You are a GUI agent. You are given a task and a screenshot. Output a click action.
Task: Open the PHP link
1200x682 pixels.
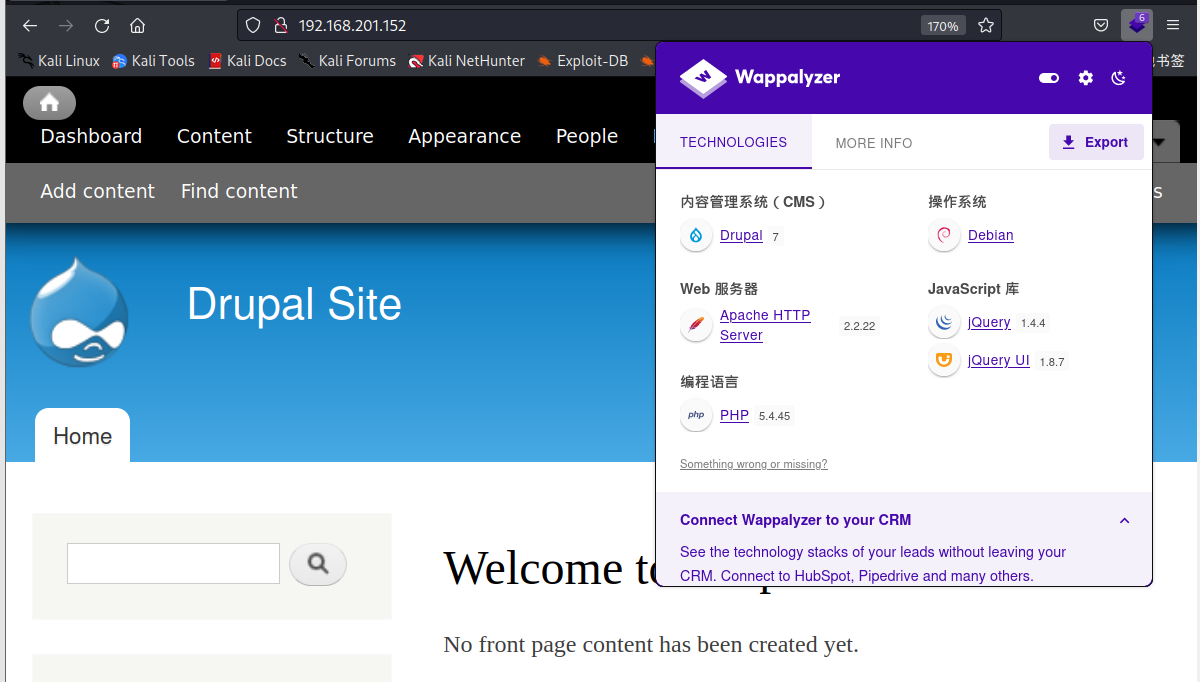(734, 415)
